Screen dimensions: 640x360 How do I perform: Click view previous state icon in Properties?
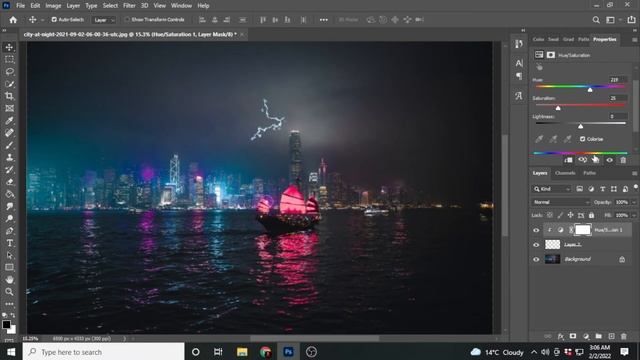pos(582,160)
